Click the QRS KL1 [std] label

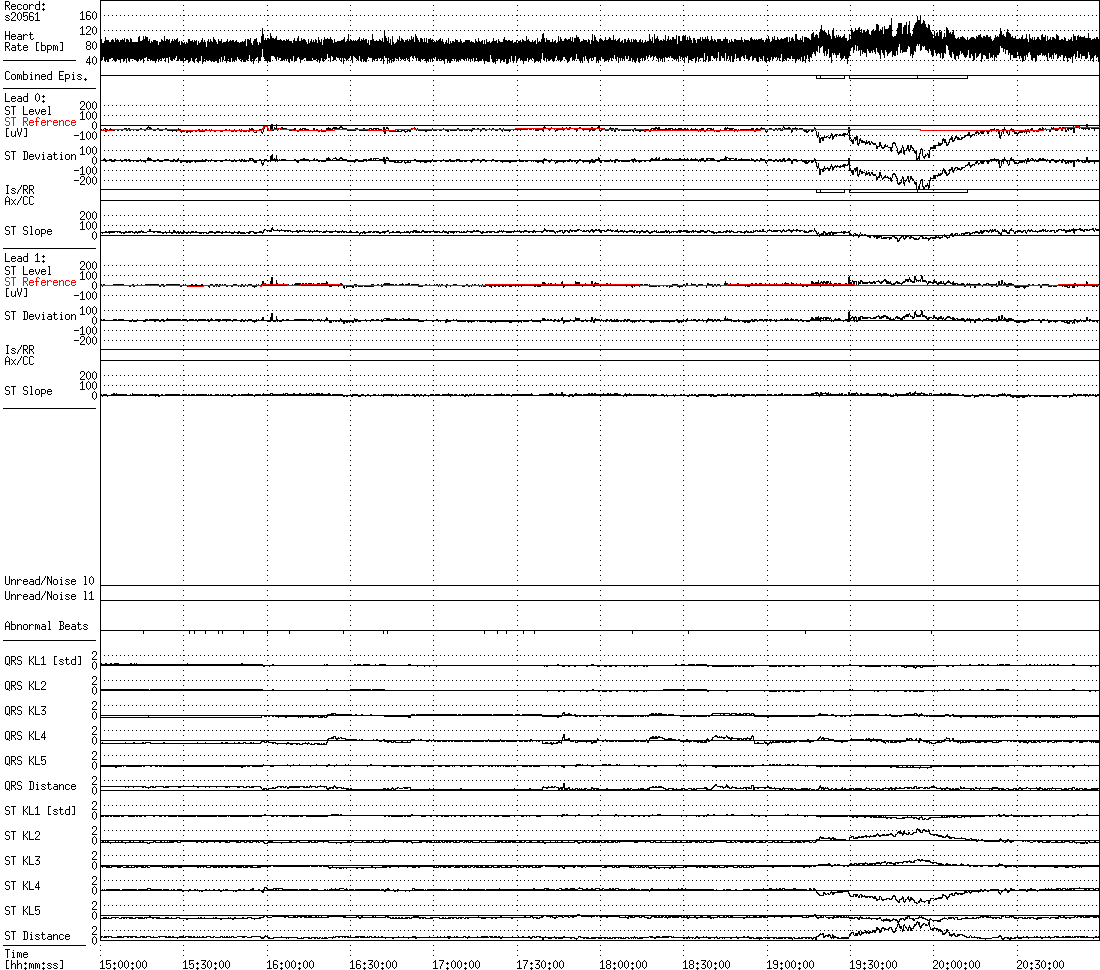tap(43, 661)
